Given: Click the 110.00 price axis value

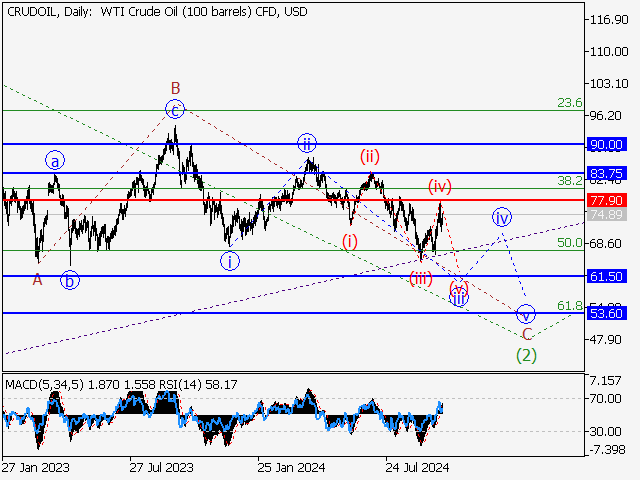Looking at the screenshot, I should coord(609,51).
